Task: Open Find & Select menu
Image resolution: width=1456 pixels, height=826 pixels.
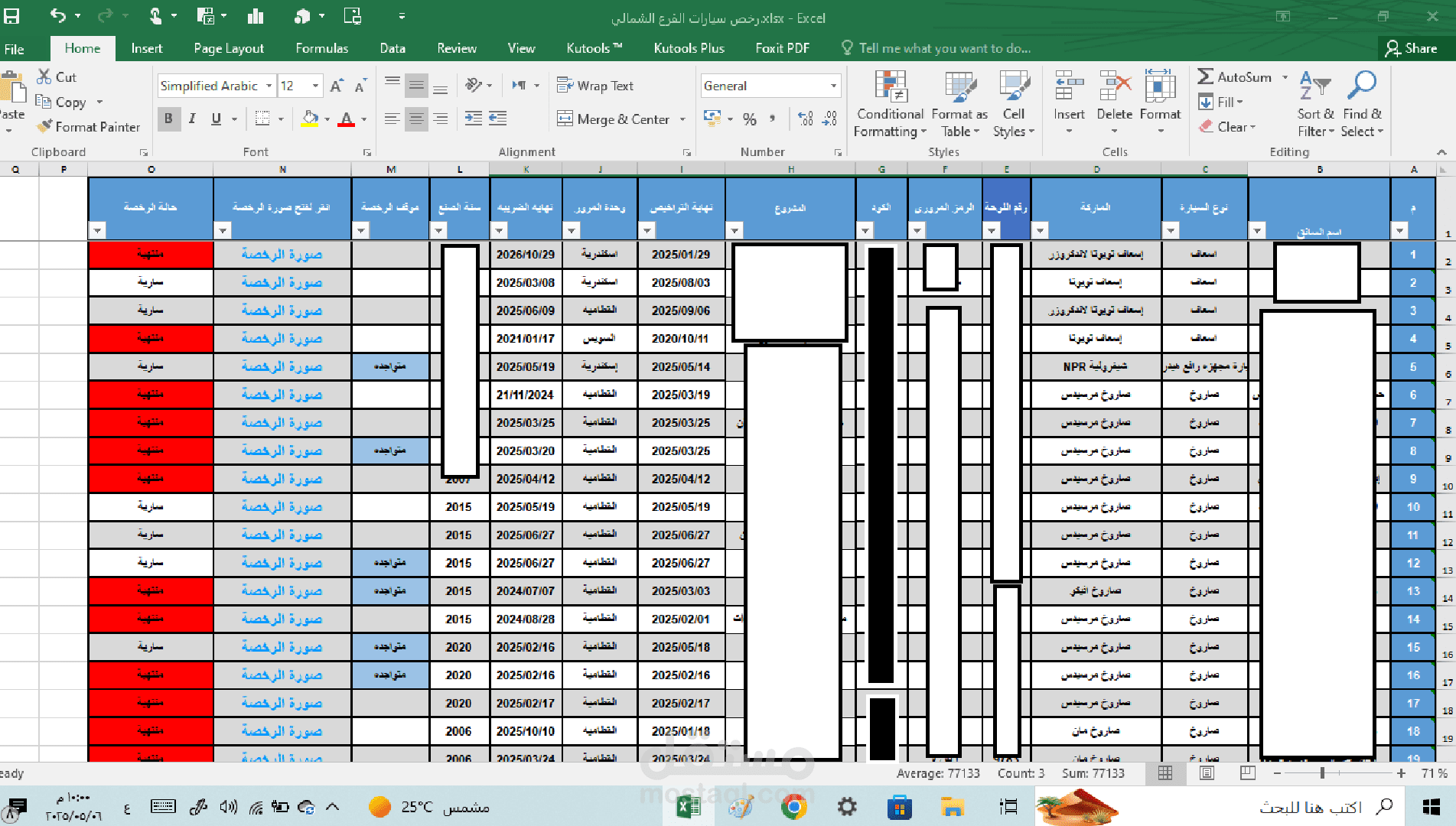Action: [1363, 104]
